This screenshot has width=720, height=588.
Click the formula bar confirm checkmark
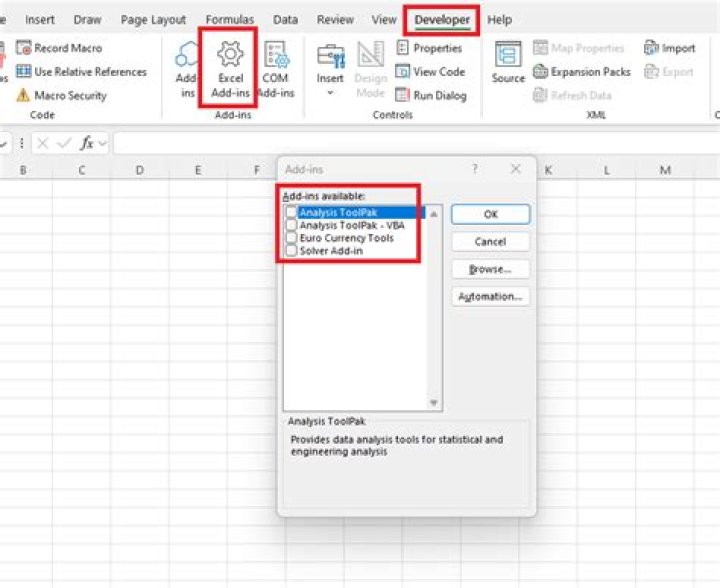[x=64, y=143]
